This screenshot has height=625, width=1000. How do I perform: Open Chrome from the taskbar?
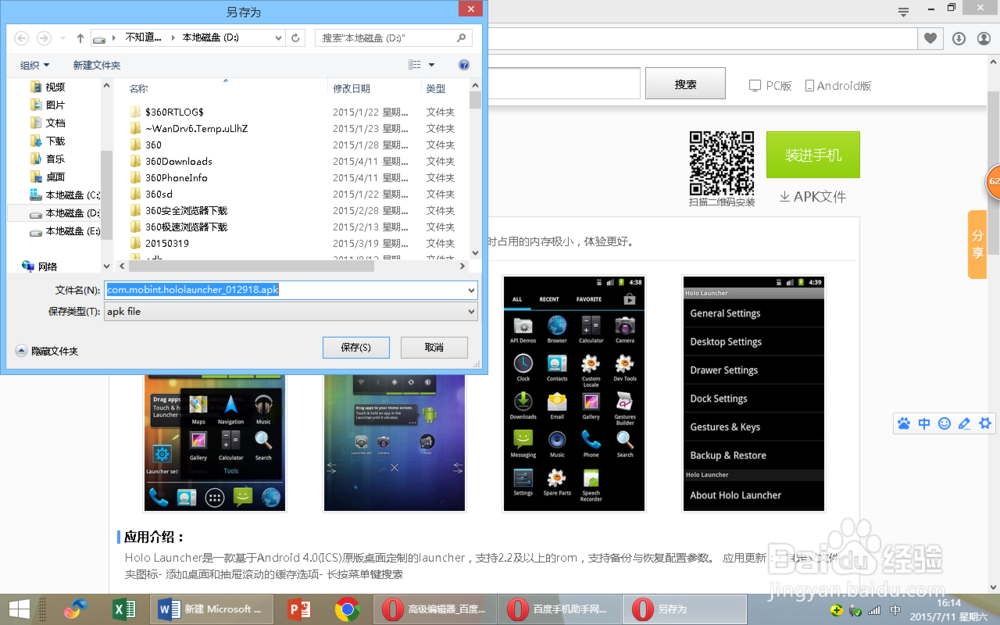point(348,610)
